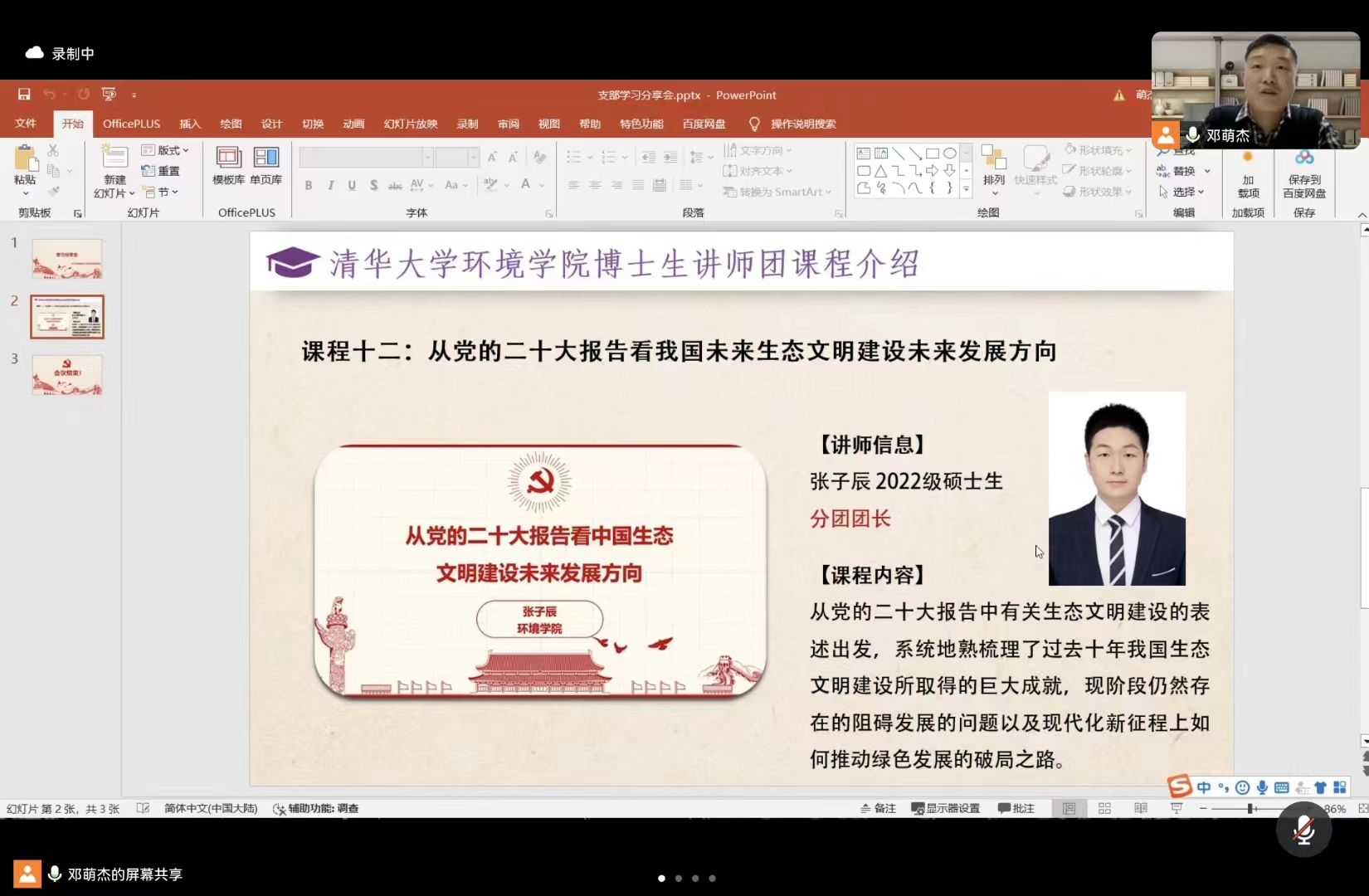Click the 单页库 single page library icon

(x=266, y=165)
